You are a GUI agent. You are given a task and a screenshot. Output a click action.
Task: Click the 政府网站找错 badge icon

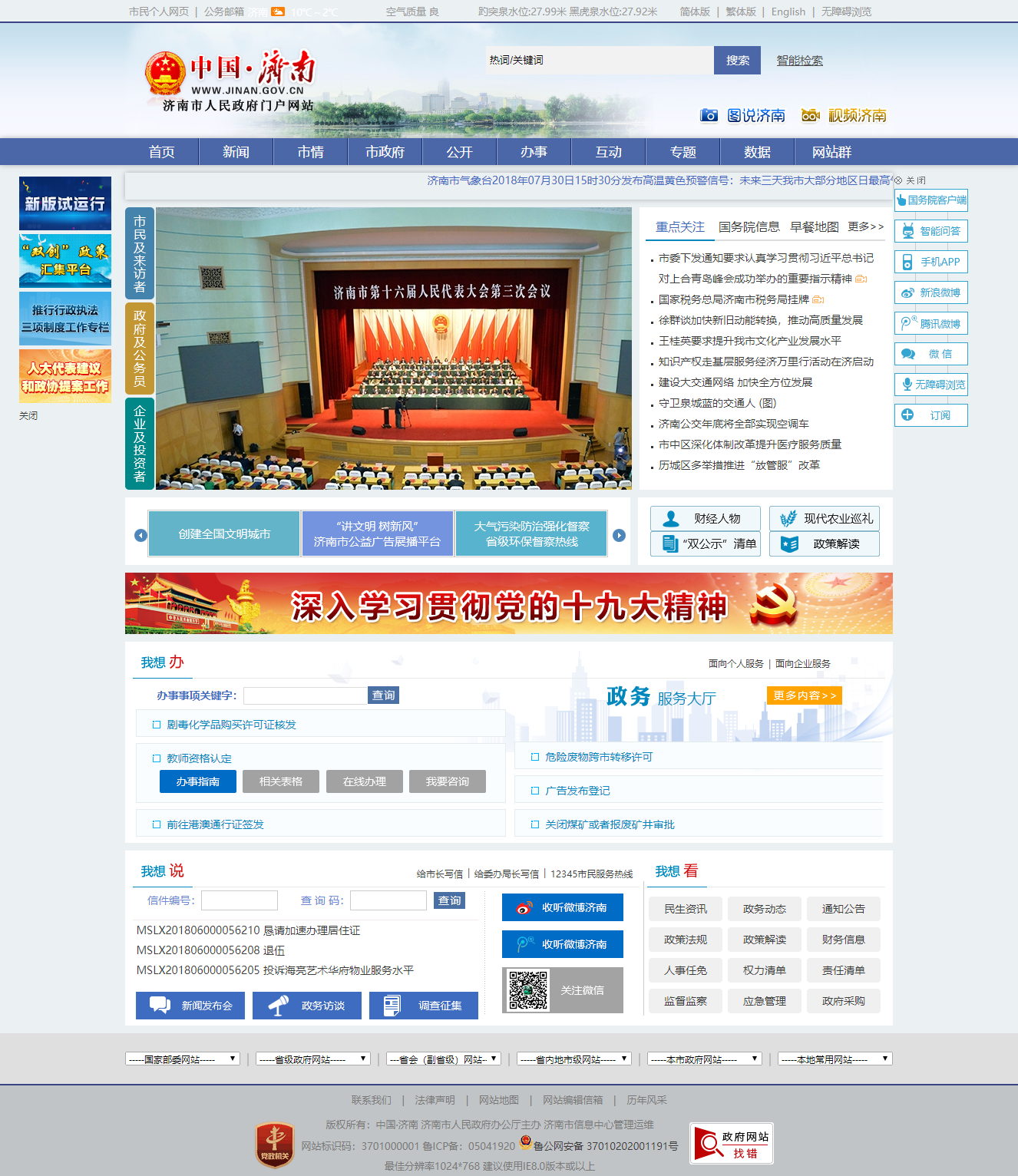click(x=731, y=1144)
